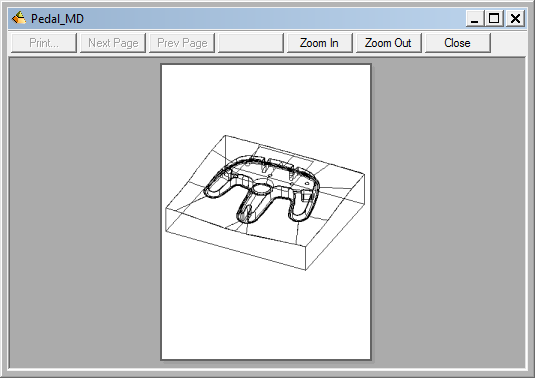Go to Next Page in the preview
Image resolution: width=535 pixels, height=378 pixels.
click(113, 43)
